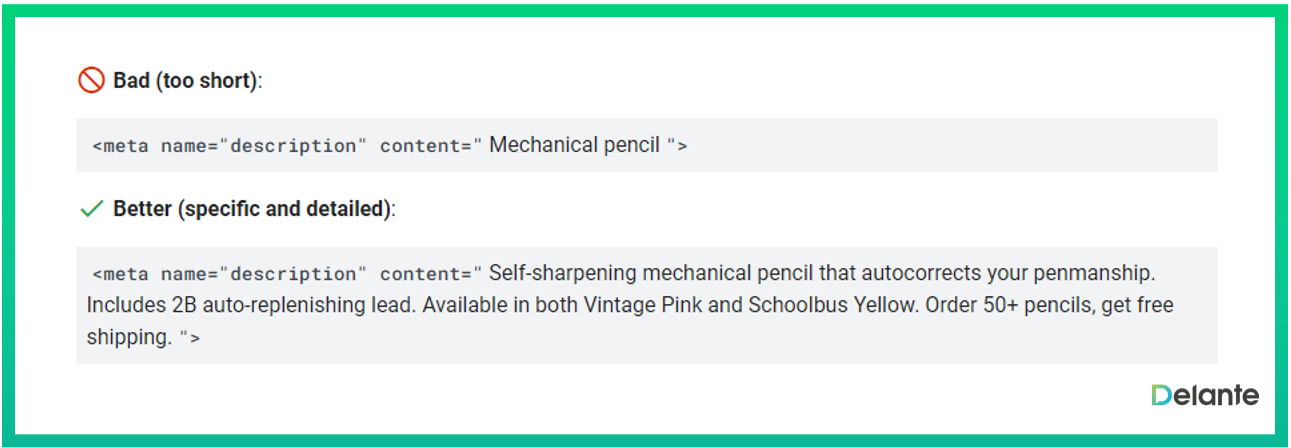The width and height of the screenshot is (1291, 448).
Task: Click the Delante logo D icon
Action: [1161, 395]
